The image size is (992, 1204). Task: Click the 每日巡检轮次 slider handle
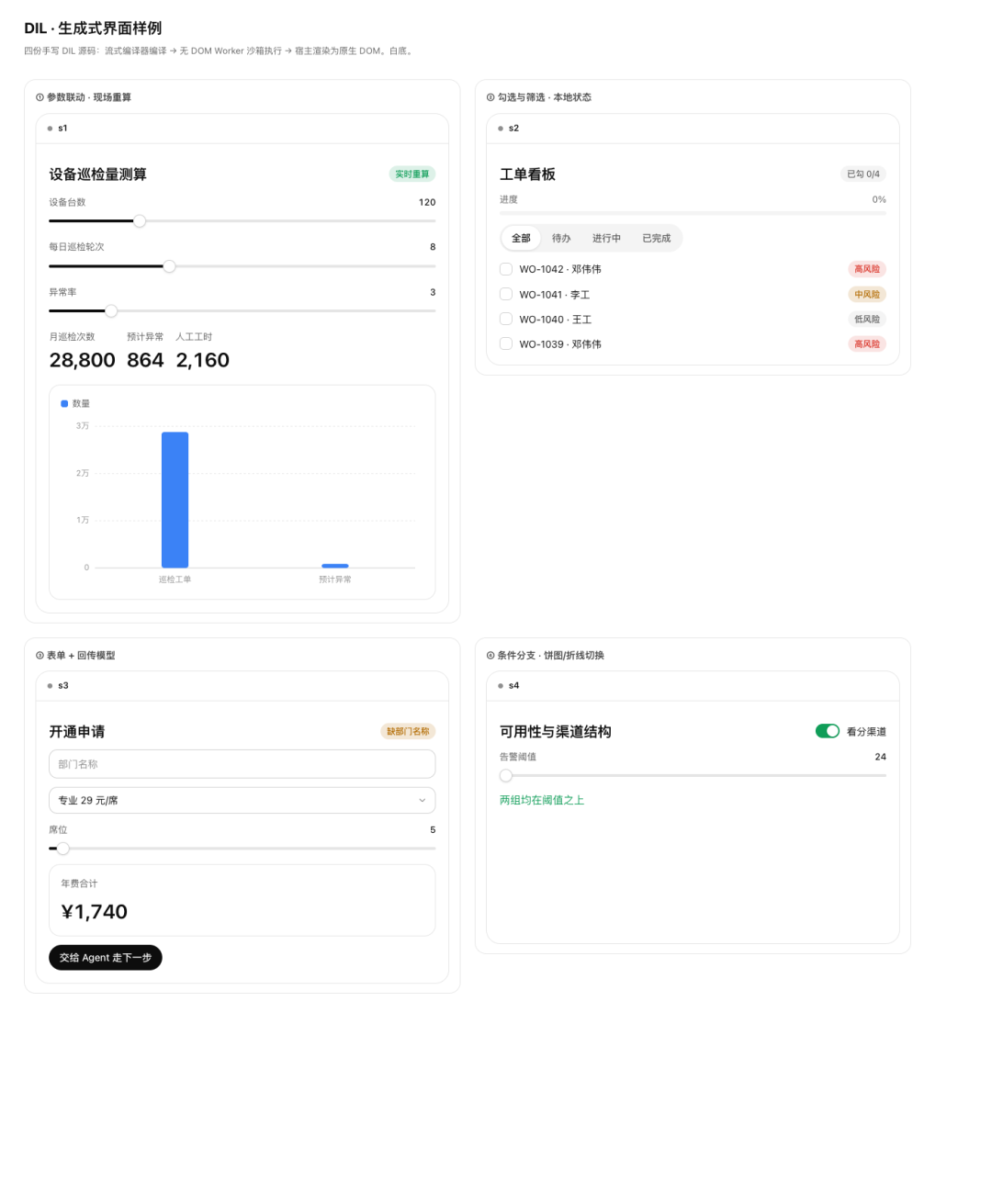169,266
